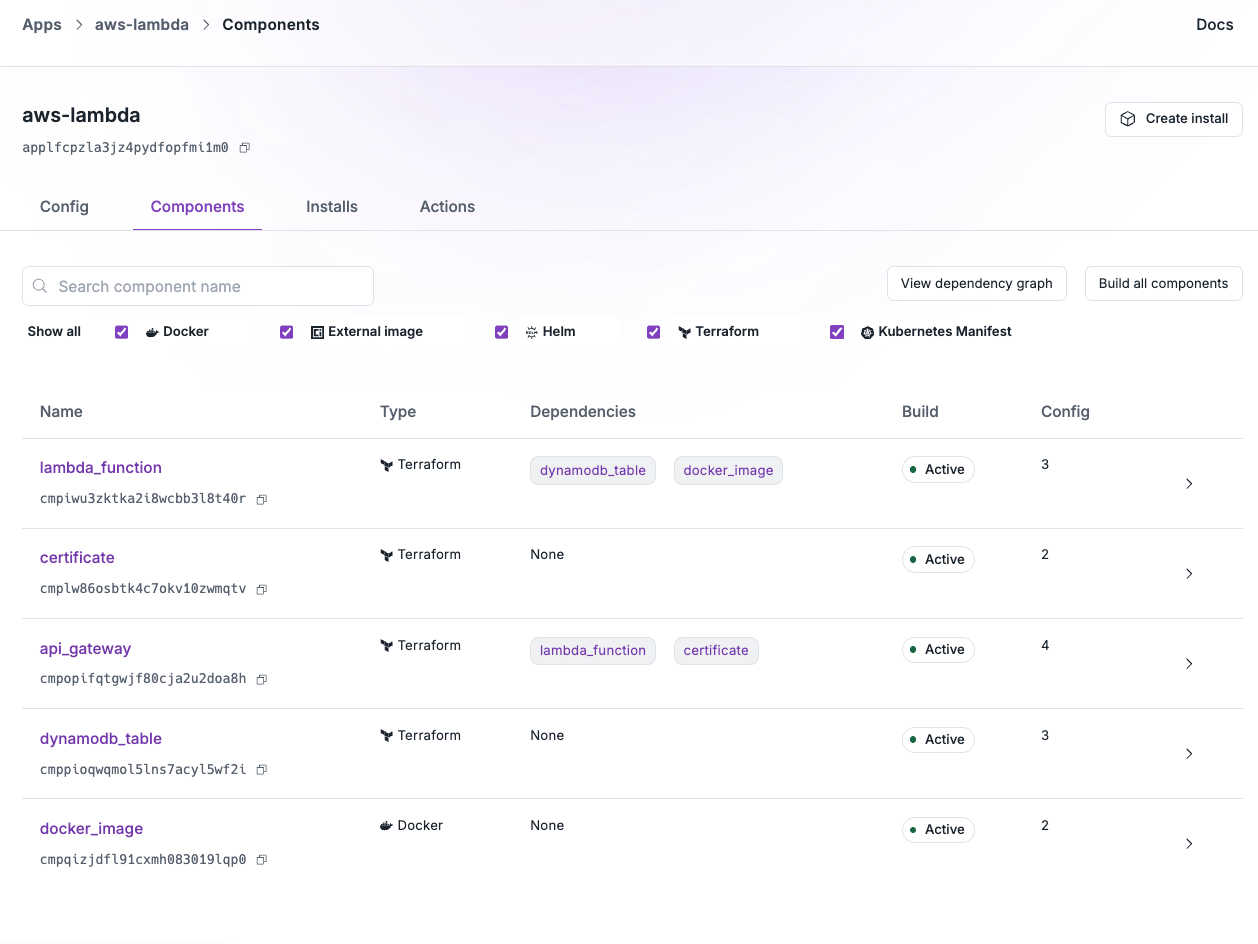Uncheck the External image filter checkbox

287,332
